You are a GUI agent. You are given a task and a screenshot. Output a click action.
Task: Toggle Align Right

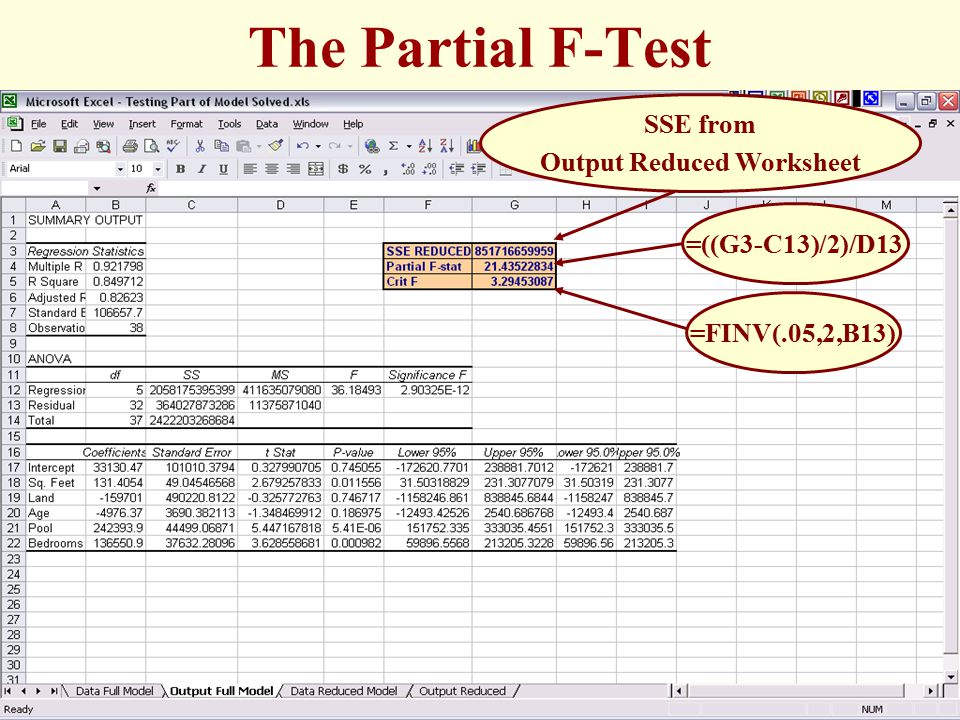(x=294, y=169)
